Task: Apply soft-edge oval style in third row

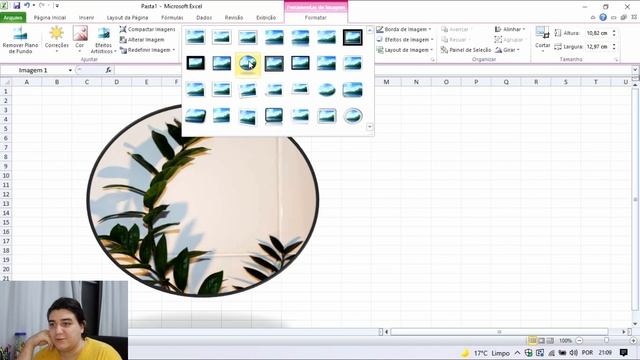Action: tap(327, 89)
